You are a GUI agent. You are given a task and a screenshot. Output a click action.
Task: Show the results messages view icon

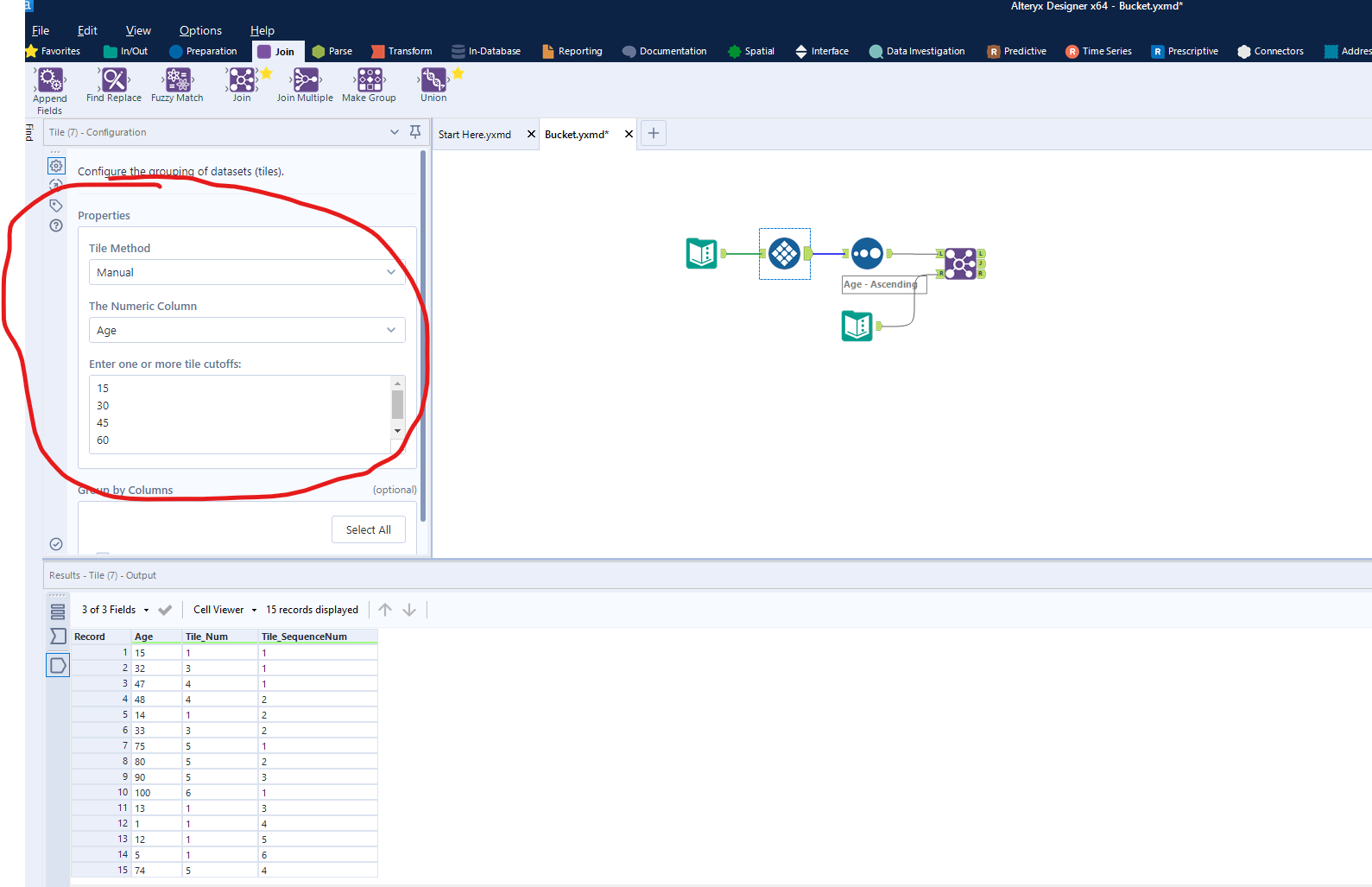pyautogui.click(x=58, y=611)
